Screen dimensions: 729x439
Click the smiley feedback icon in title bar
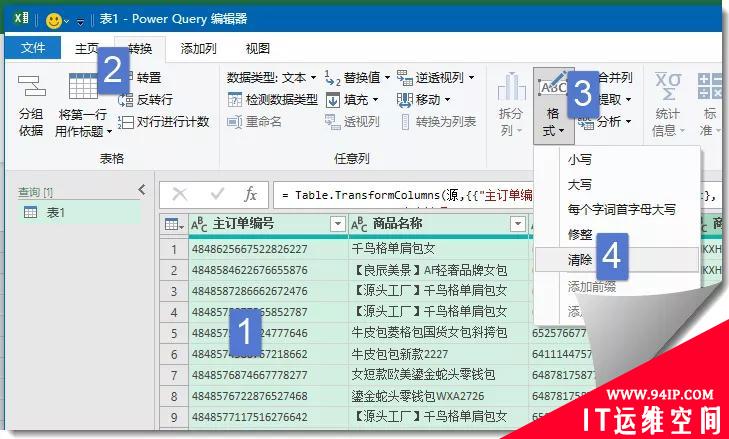coord(54,20)
